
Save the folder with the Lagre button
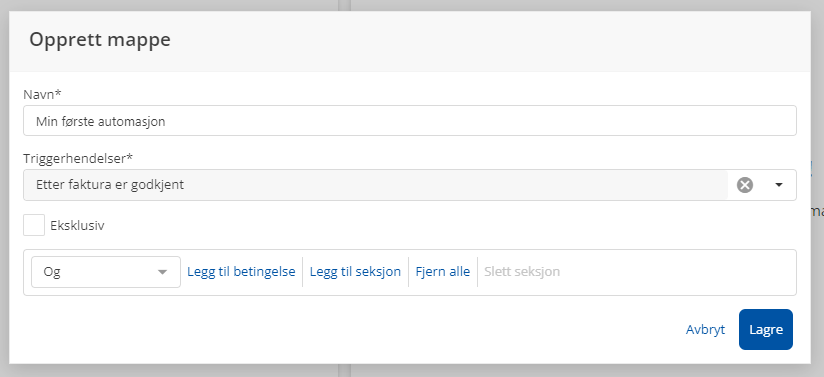coord(766,330)
